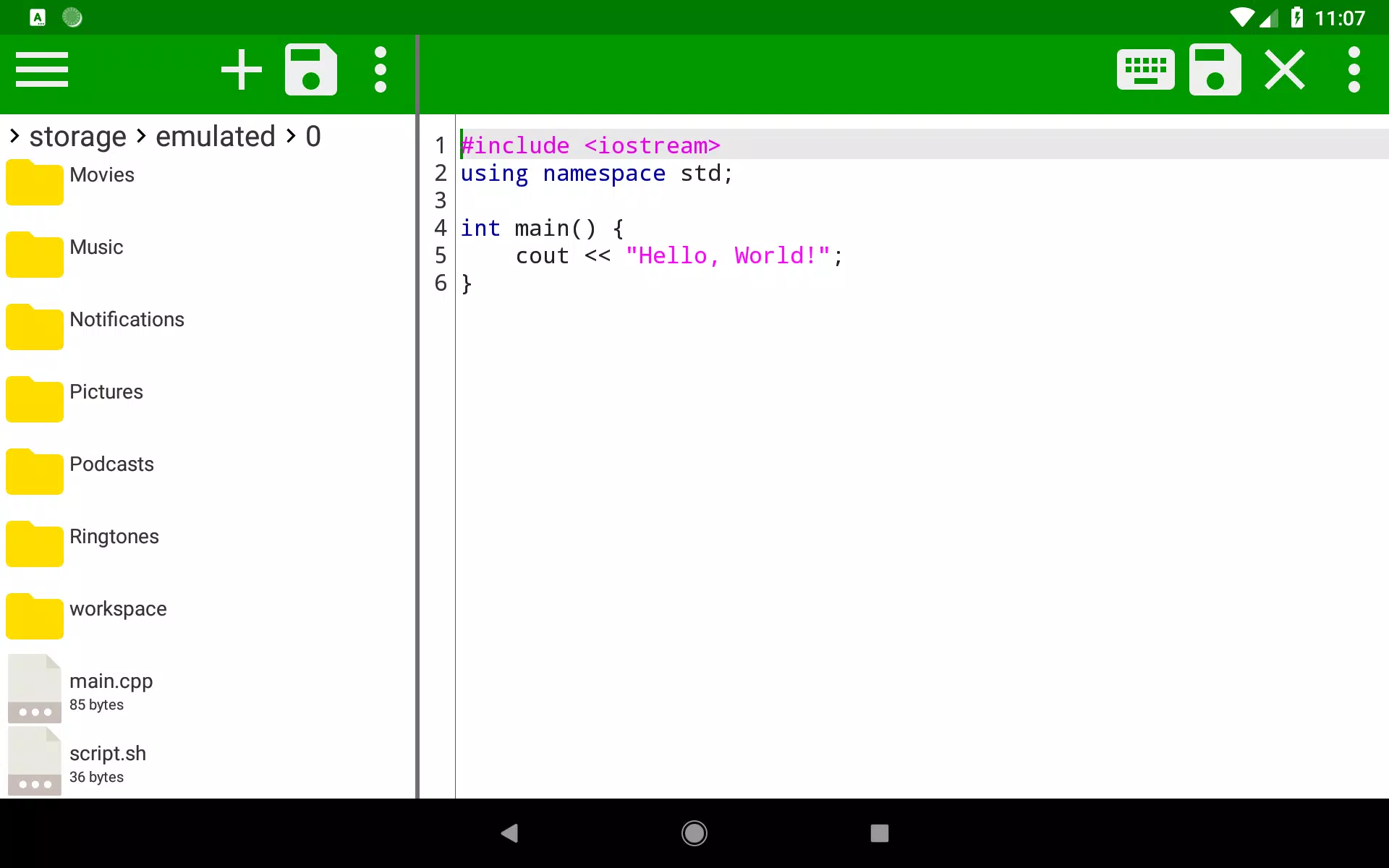Image resolution: width=1389 pixels, height=868 pixels.
Task: Click the chevron between storage and emulated
Action: point(141,136)
